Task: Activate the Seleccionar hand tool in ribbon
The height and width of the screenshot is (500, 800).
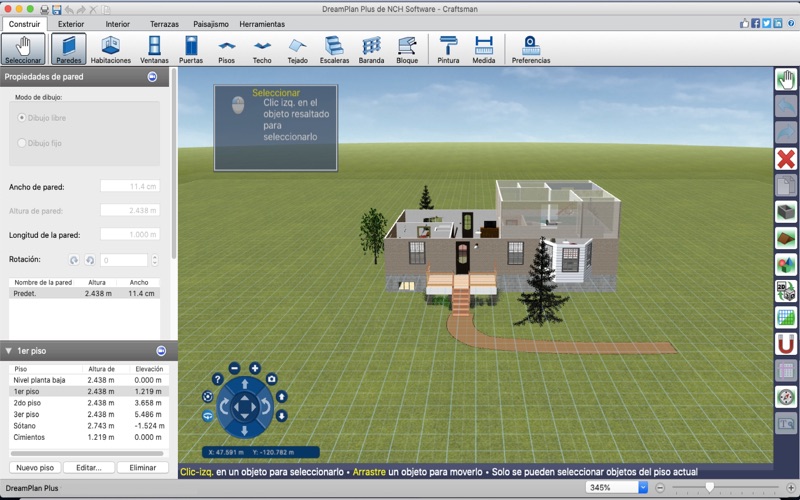Action: point(23,49)
